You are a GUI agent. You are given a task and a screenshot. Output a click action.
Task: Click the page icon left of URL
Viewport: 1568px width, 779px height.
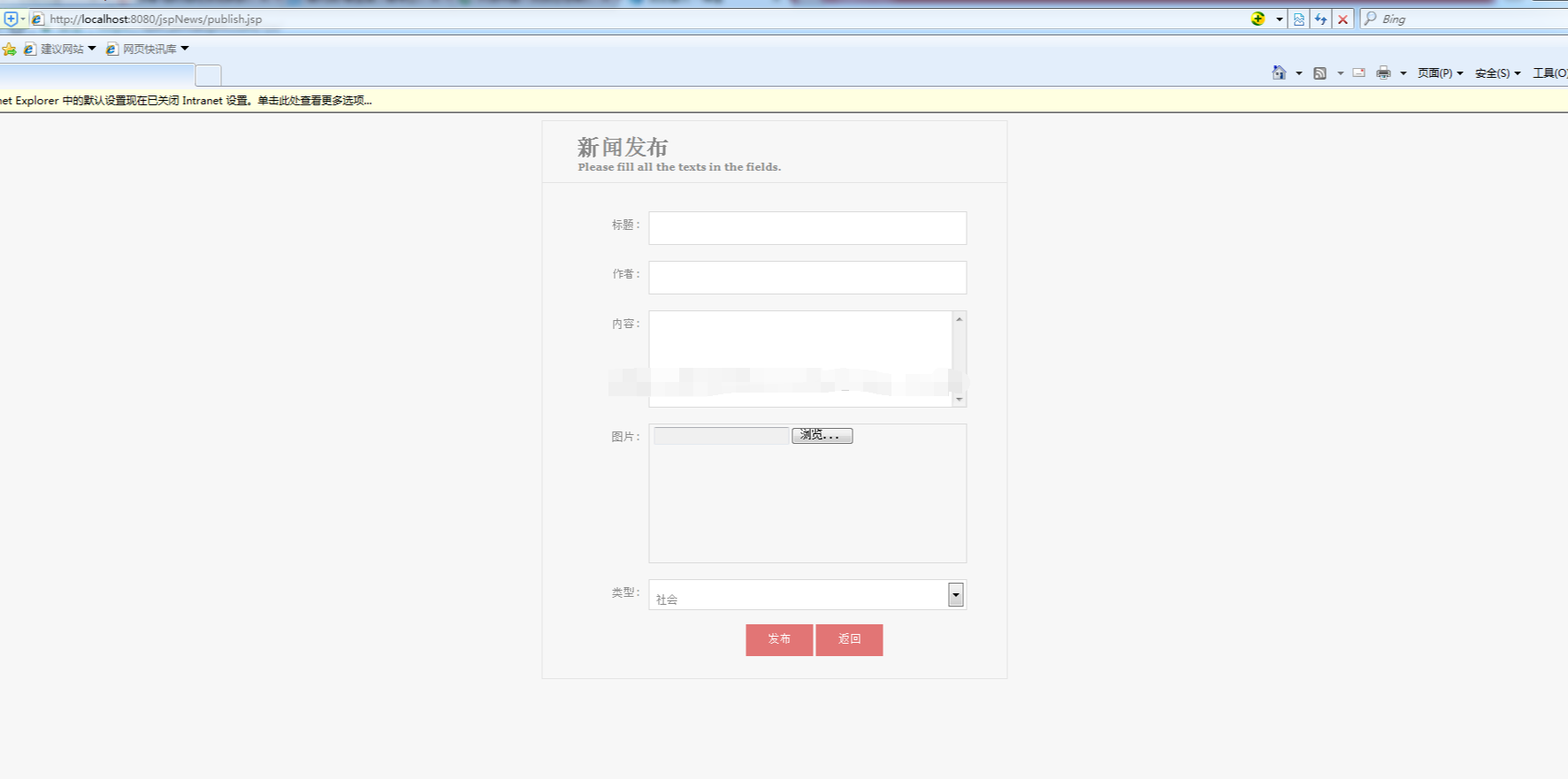pyautogui.click(x=37, y=19)
